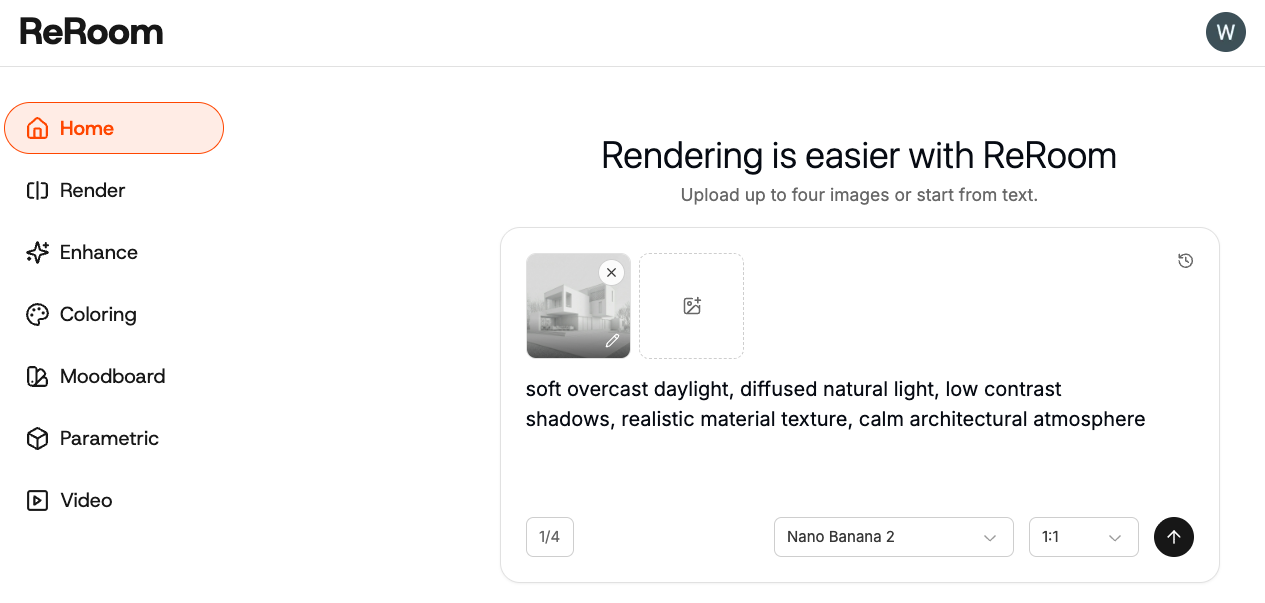Select Moodboard in the sidebar

[x=114, y=377]
